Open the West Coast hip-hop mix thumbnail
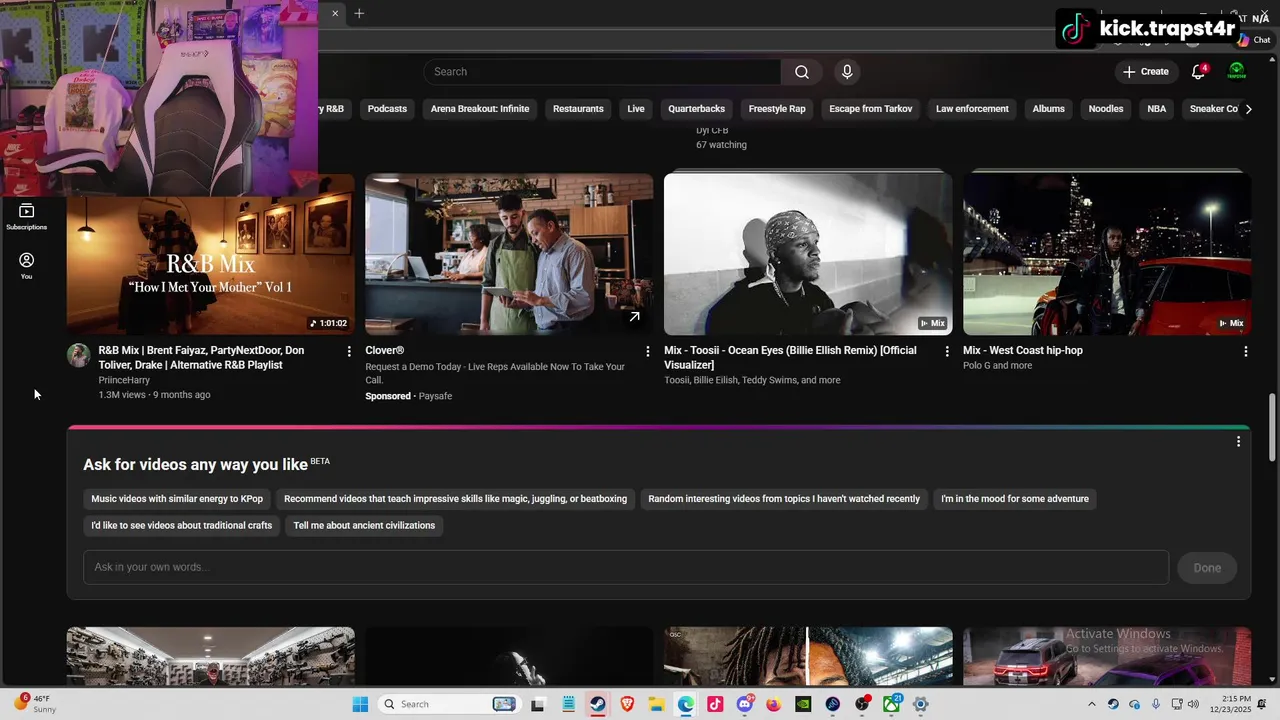 [x=1107, y=254]
